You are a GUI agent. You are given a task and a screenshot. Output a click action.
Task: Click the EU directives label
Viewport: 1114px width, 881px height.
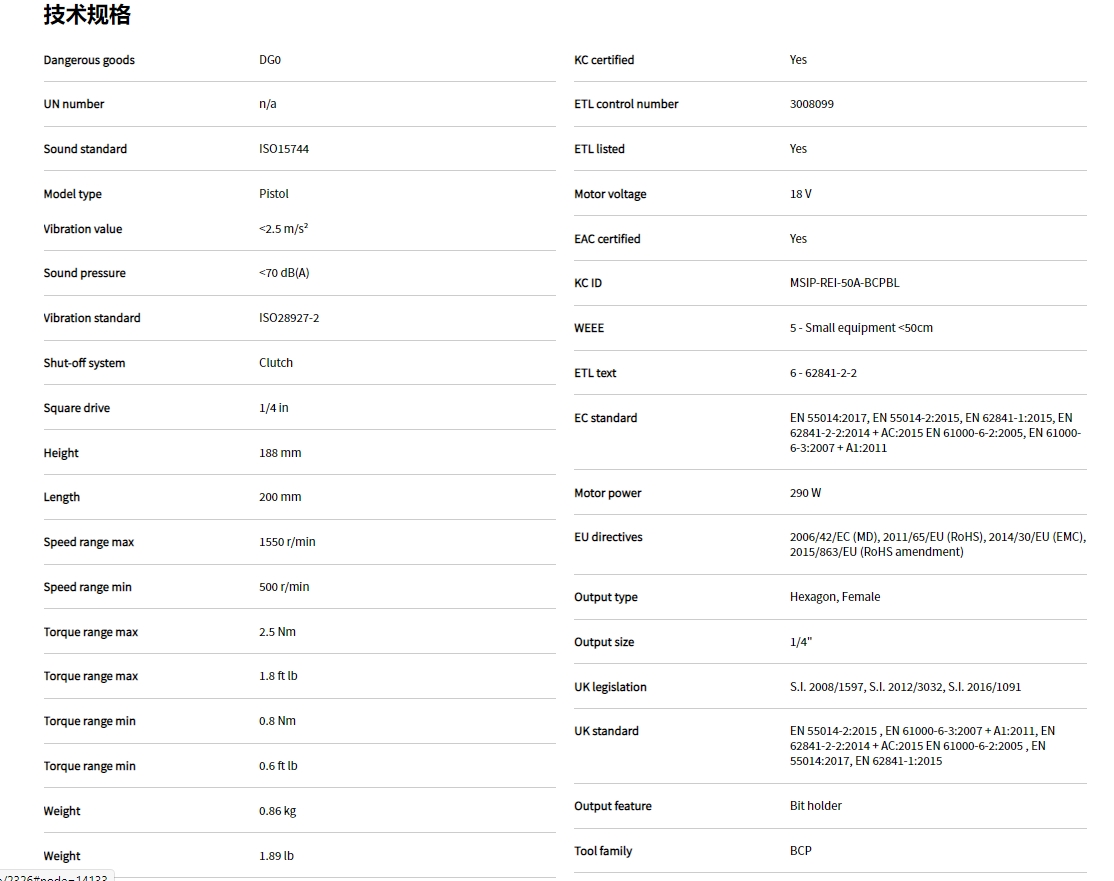[608, 537]
